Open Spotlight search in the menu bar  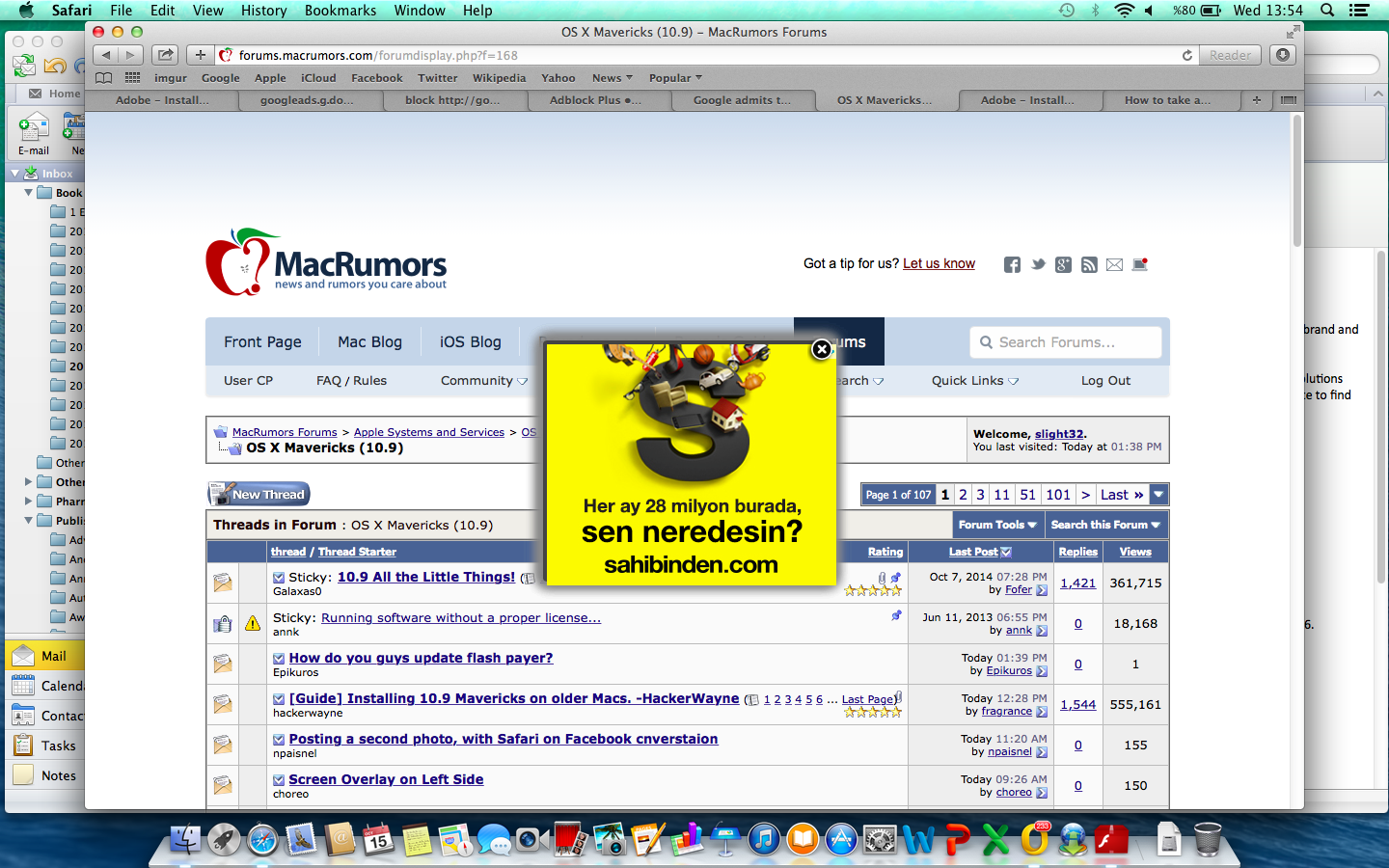coord(1327,11)
